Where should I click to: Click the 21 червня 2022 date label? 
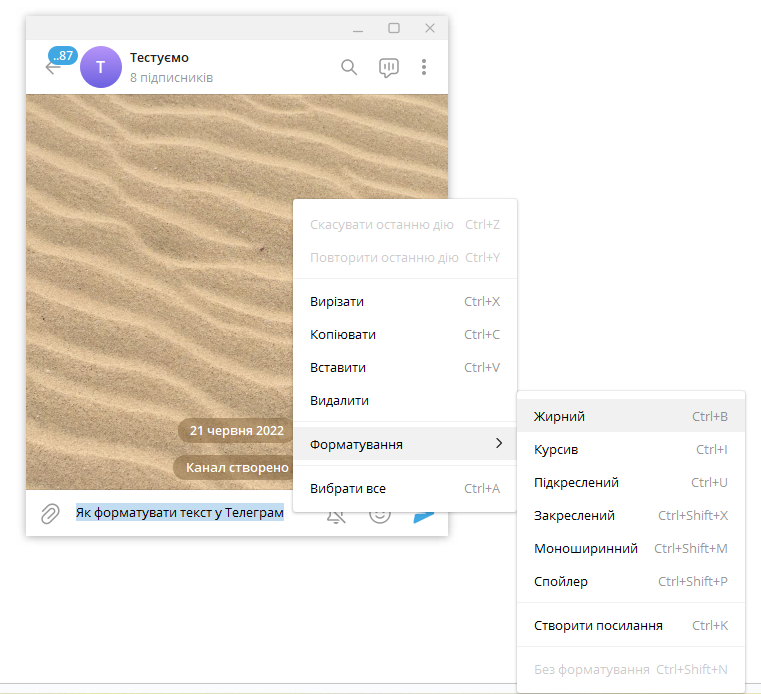coord(236,430)
